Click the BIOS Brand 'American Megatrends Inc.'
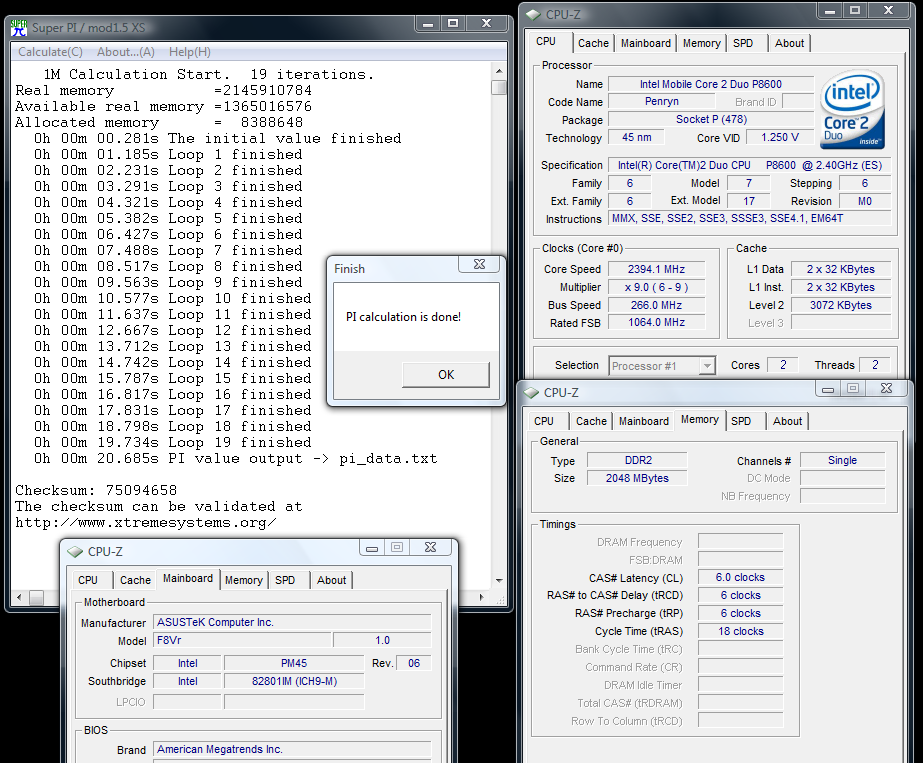 pos(293,749)
